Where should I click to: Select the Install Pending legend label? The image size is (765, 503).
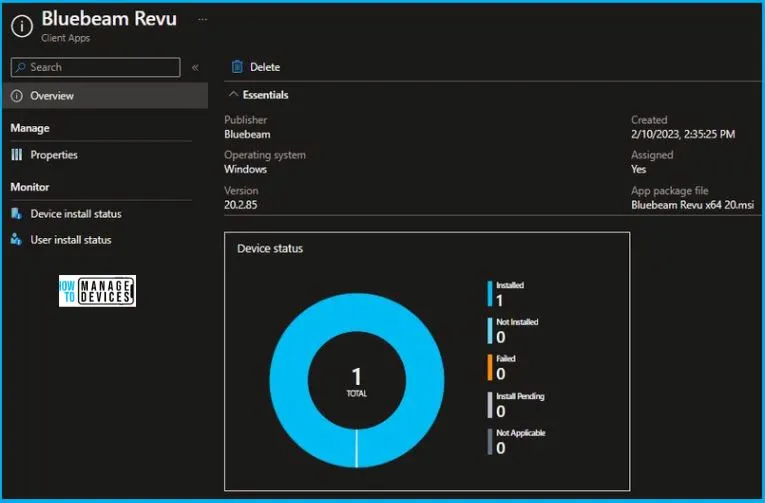pyautogui.click(x=520, y=396)
